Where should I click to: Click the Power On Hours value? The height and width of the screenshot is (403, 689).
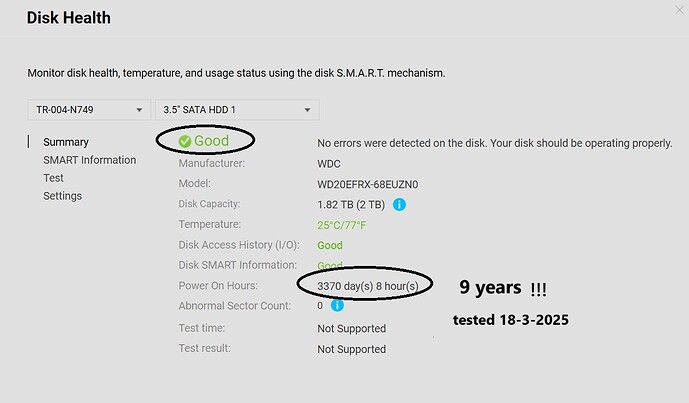coord(374,286)
